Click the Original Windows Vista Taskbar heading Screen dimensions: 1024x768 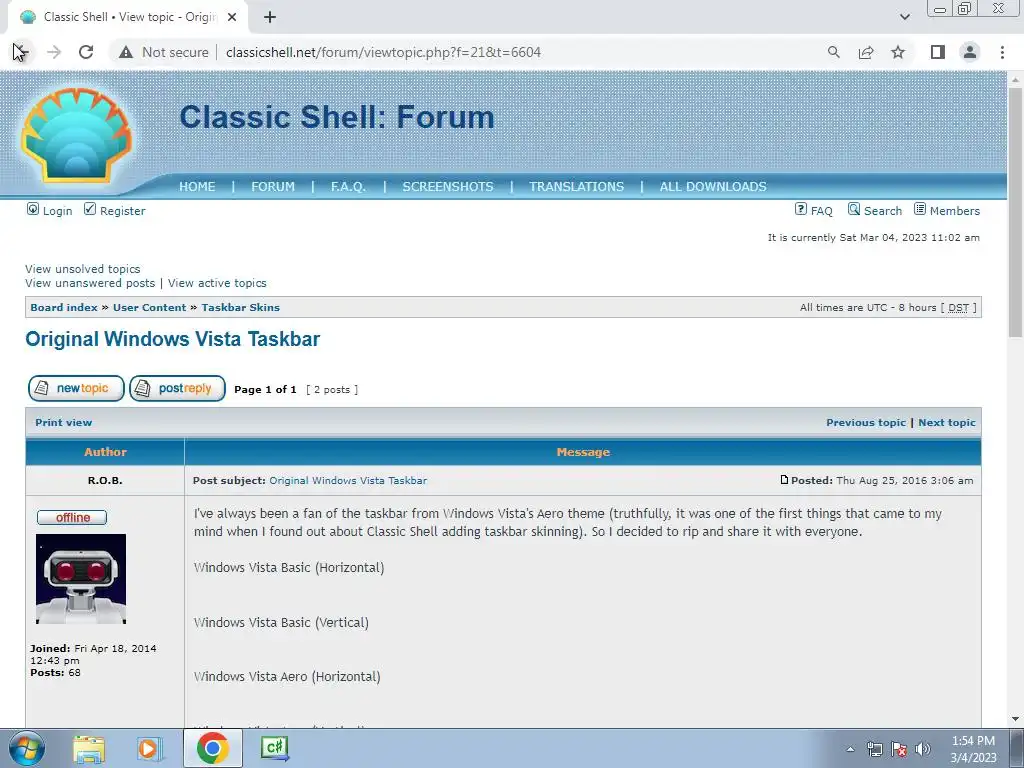[x=172, y=339]
